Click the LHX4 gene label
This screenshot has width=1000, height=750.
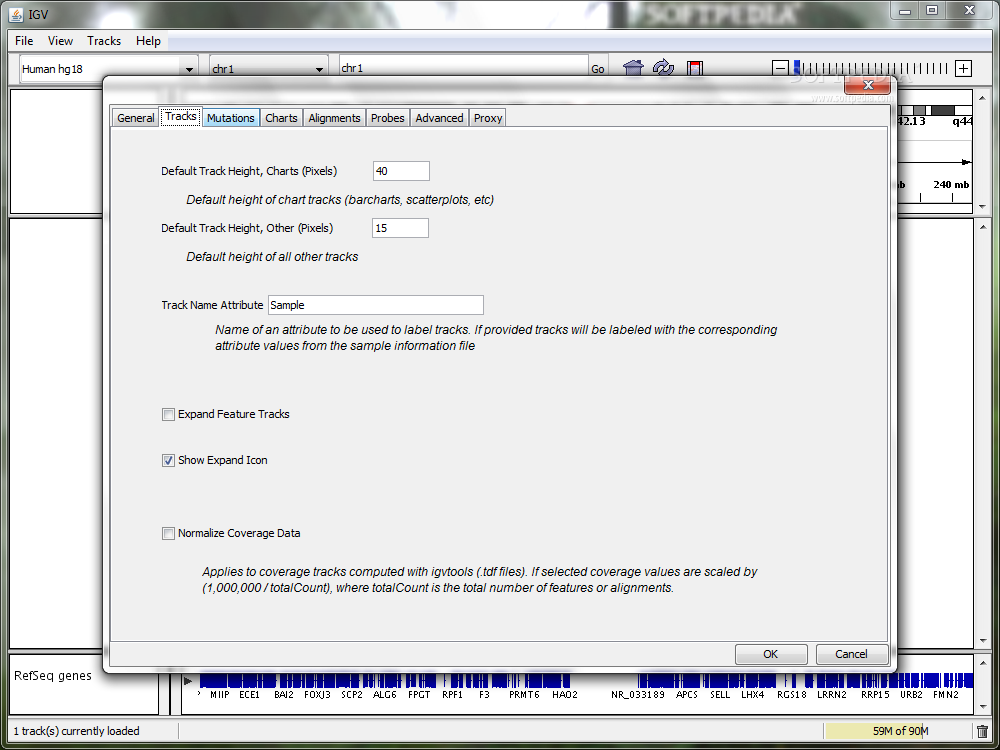pyautogui.click(x=753, y=695)
